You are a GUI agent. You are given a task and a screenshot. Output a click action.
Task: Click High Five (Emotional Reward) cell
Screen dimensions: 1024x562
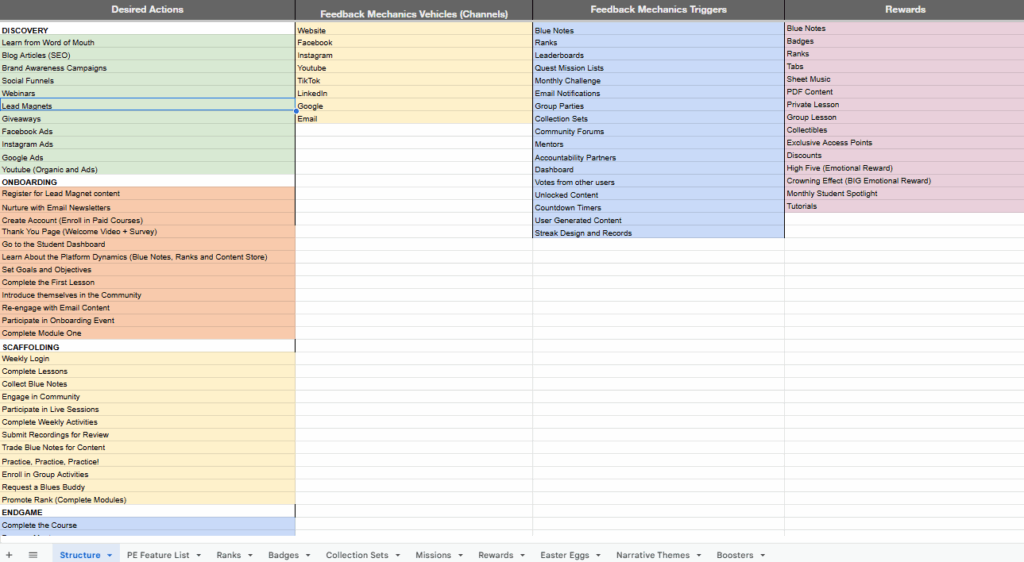(x=904, y=168)
